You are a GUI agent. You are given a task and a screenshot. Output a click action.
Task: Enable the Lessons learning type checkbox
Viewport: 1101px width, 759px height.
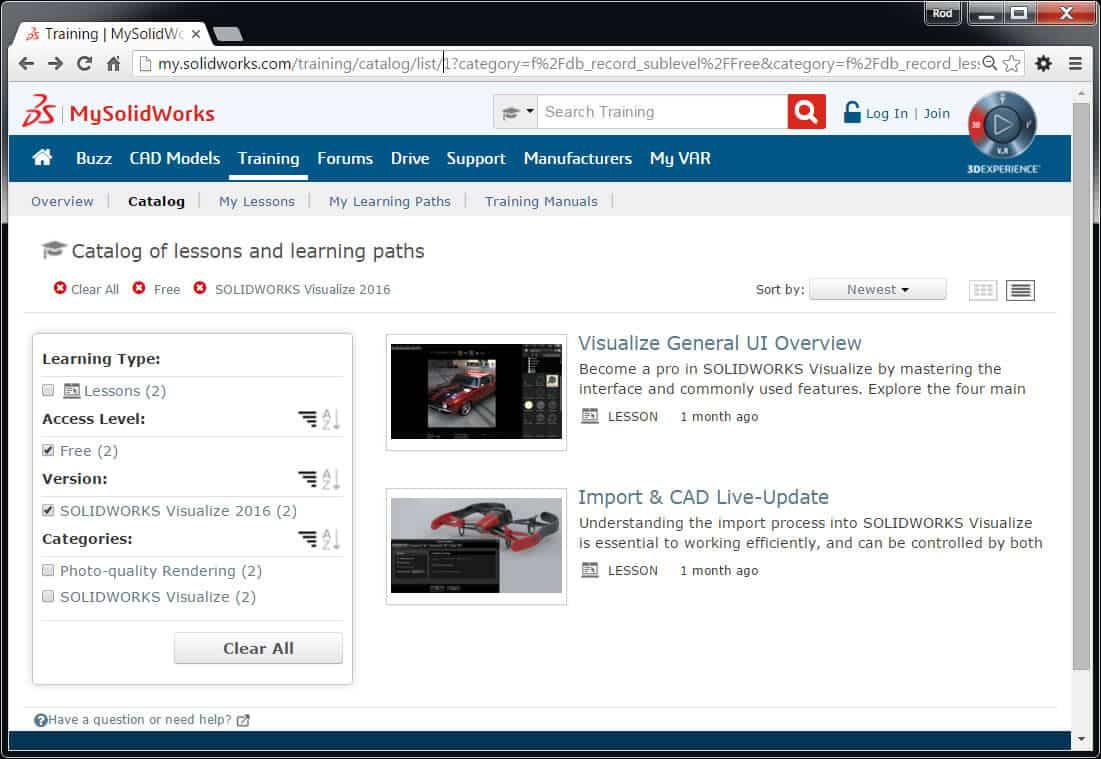tap(48, 391)
